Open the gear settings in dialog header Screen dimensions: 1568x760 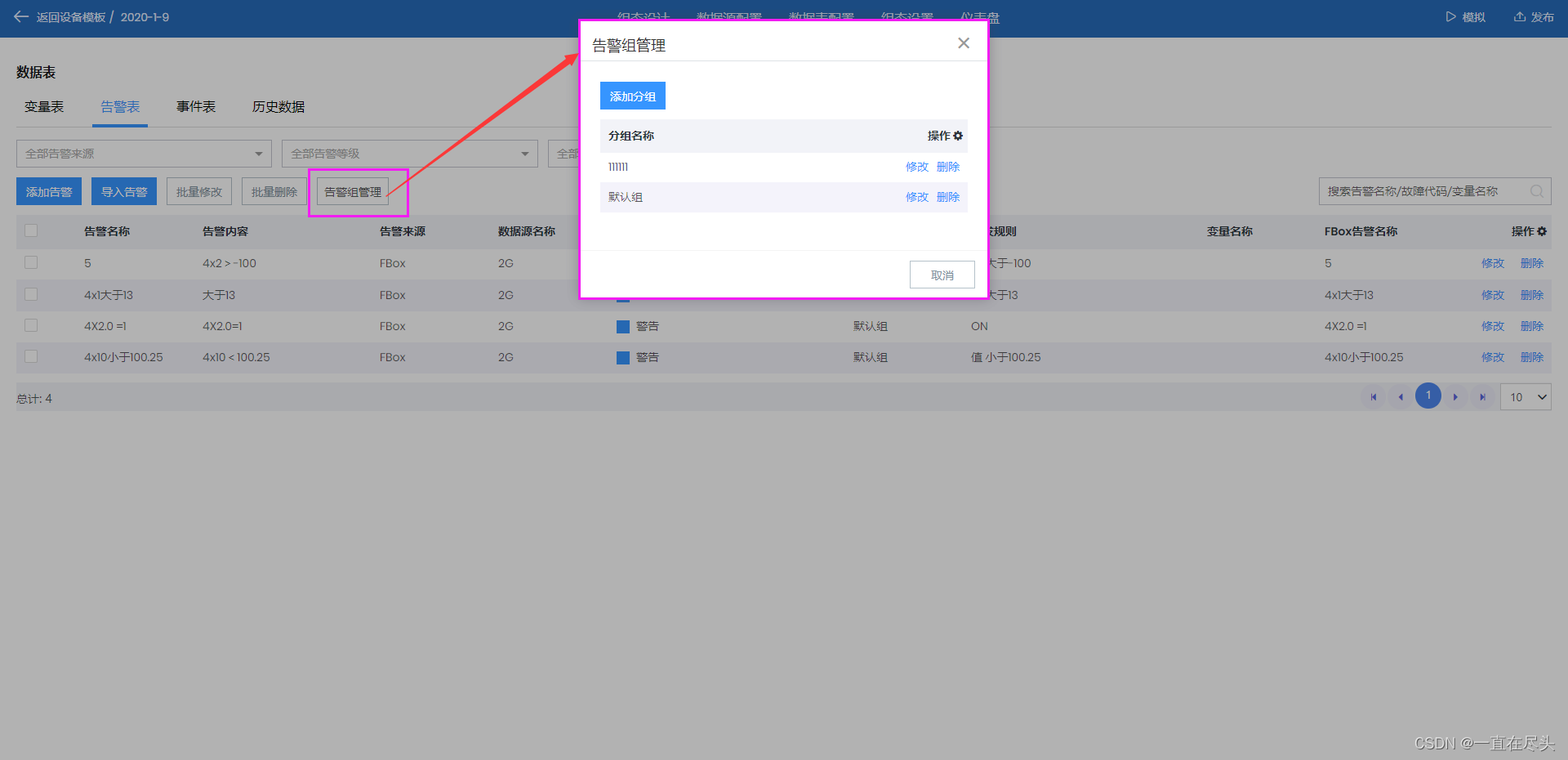click(x=958, y=136)
